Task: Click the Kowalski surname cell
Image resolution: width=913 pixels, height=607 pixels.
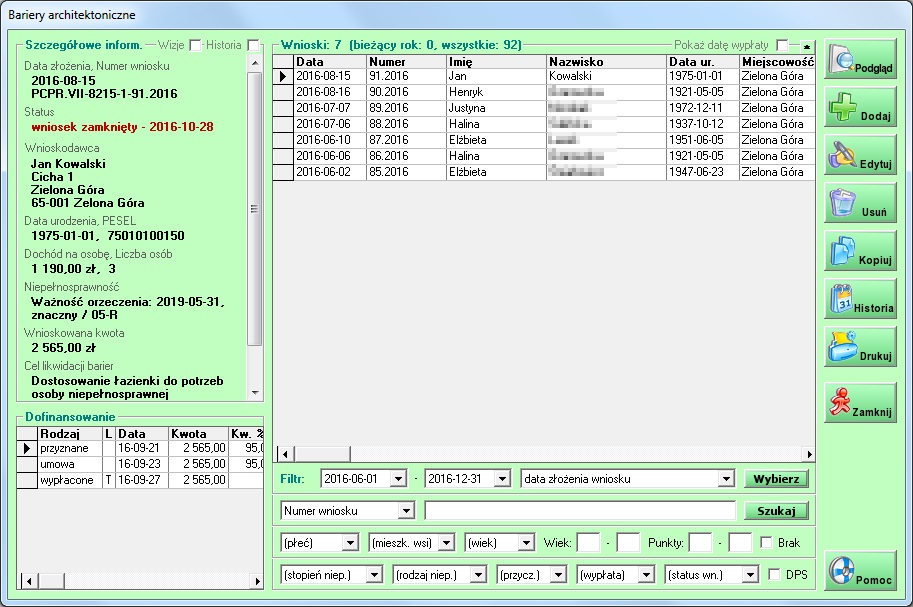Action: point(606,76)
